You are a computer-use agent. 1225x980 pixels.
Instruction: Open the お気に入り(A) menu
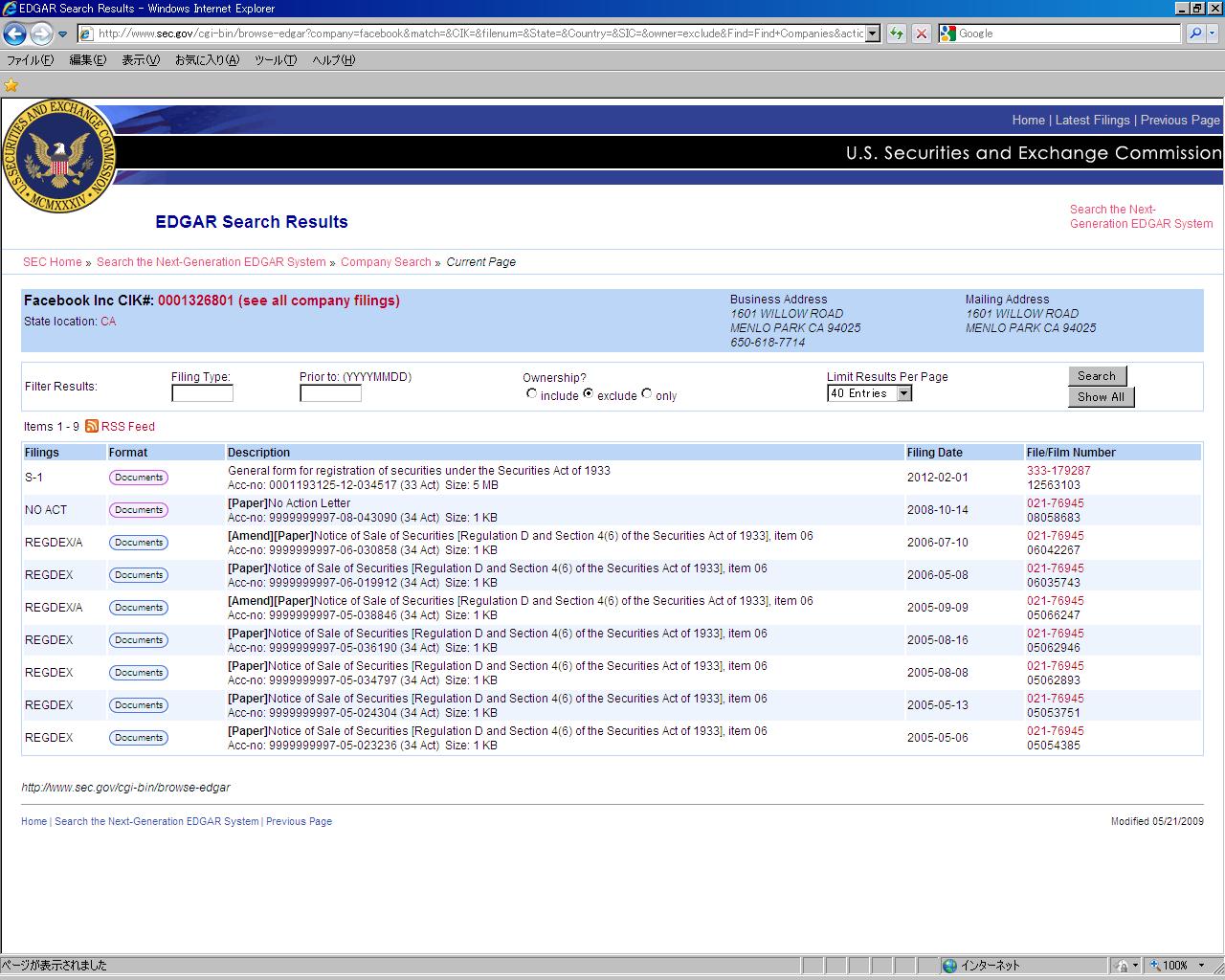tap(207, 60)
